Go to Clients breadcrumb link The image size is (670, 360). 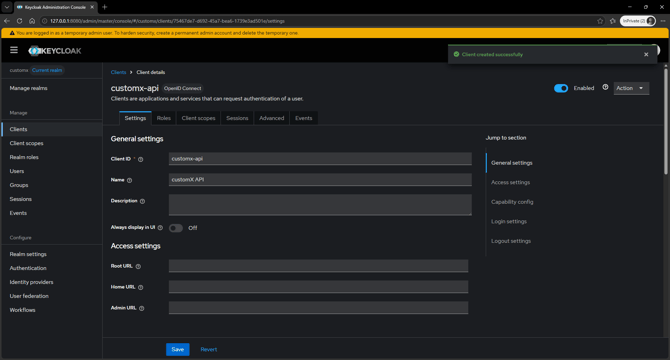pyautogui.click(x=118, y=72)
